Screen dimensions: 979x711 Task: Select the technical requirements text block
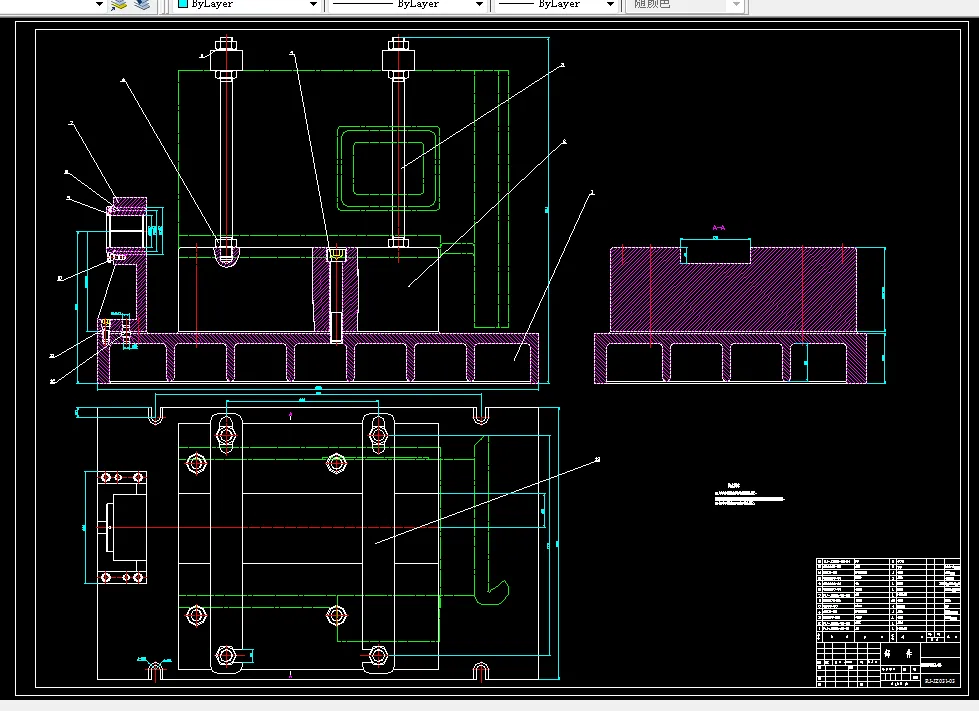coord(749,494)
